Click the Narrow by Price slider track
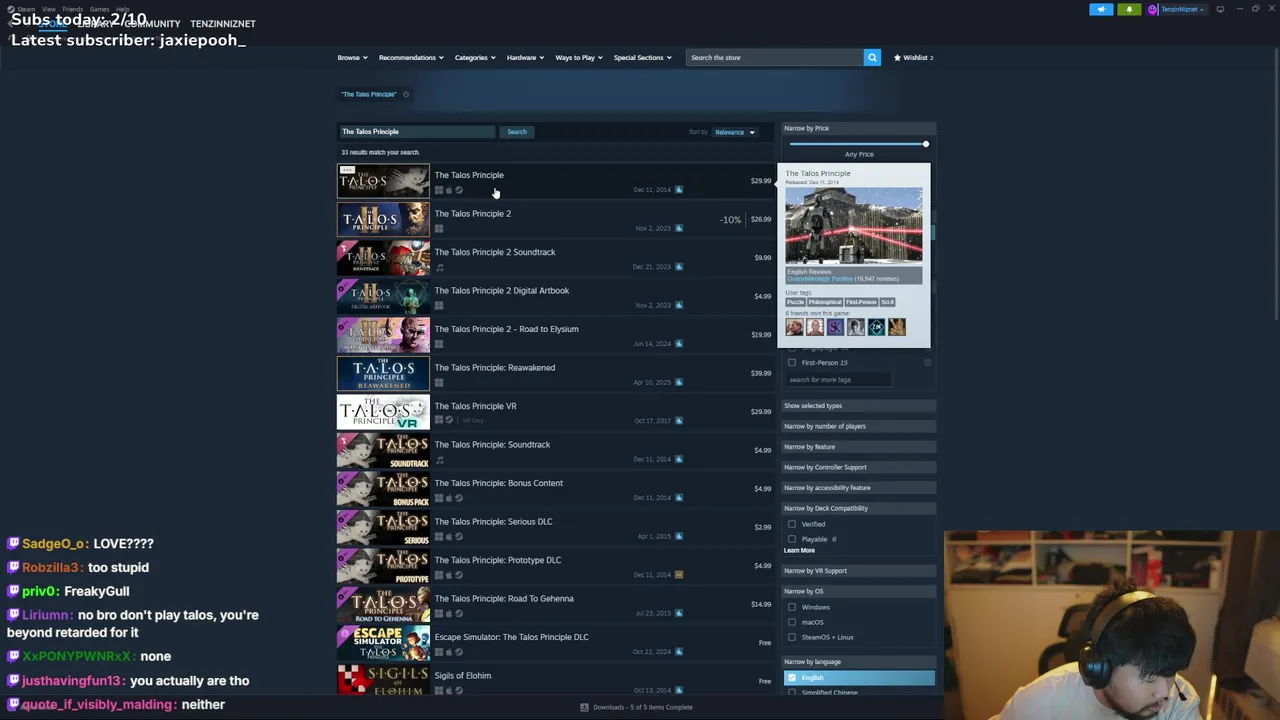Viewport: 1280px width, 720px height. [858, 144]
